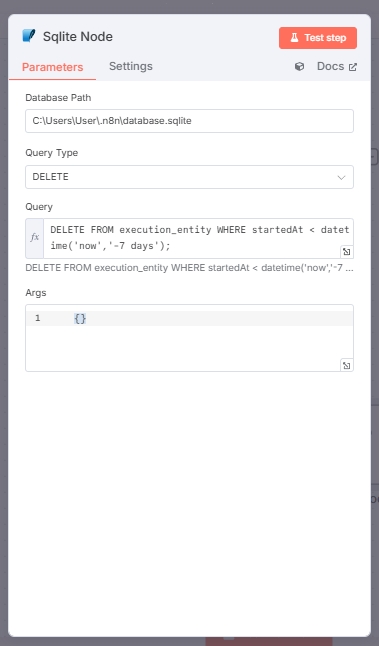This screenshot has width=379, height=646.
Task: Open the Args field's expand editor icon
Action: pos(346,365)
